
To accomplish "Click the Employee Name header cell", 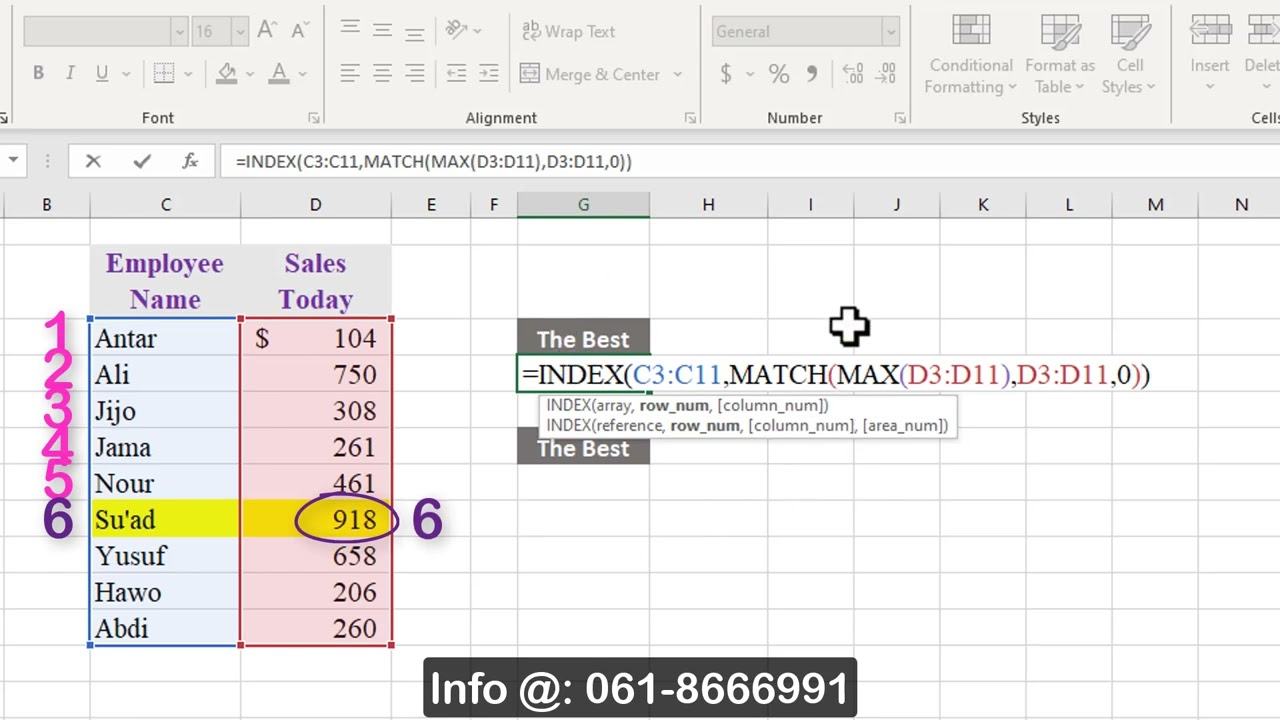I will point(165,282).
